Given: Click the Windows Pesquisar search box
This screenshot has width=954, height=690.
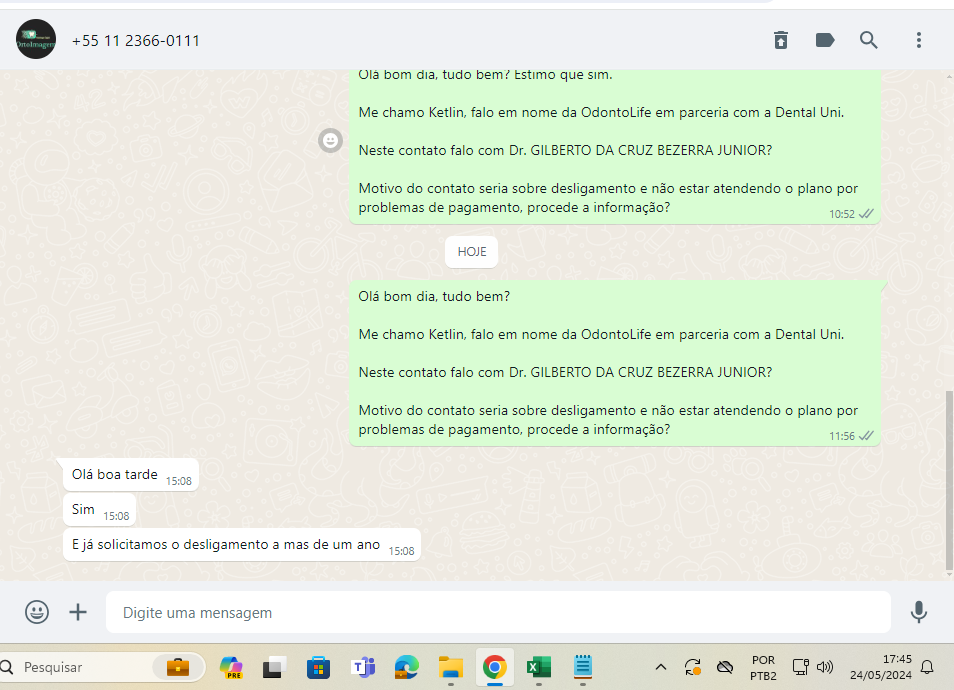Looking at the screenshot, I should click(x=102, y=667).
